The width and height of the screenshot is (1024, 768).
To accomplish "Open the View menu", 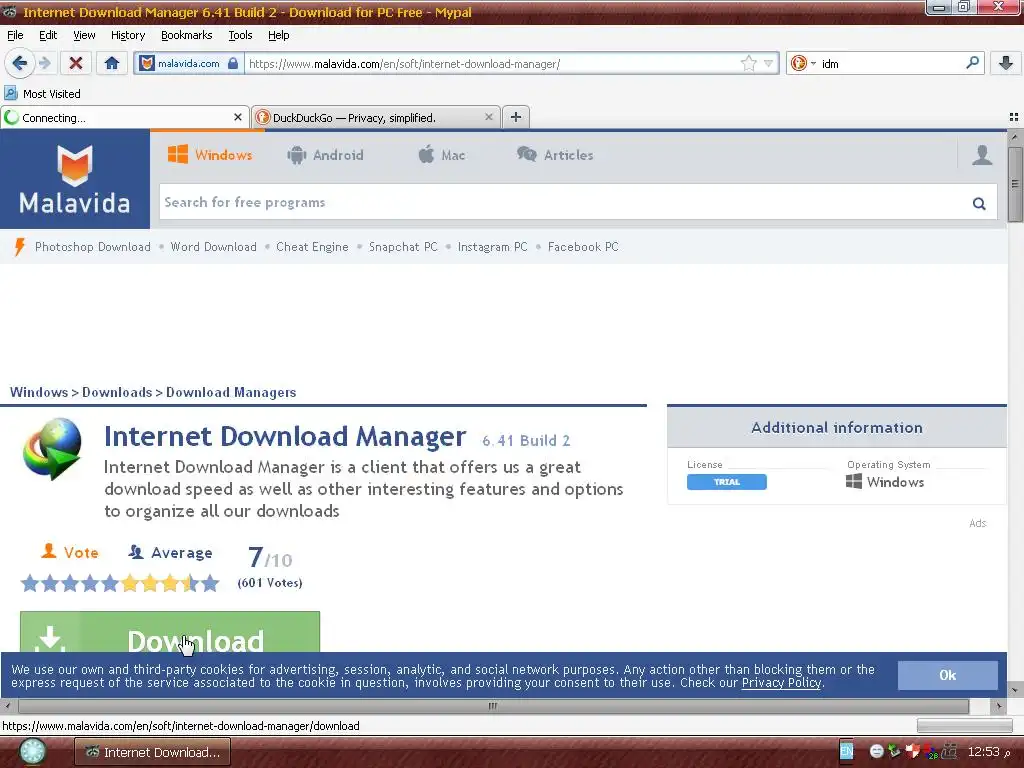I will coord(84,35).
